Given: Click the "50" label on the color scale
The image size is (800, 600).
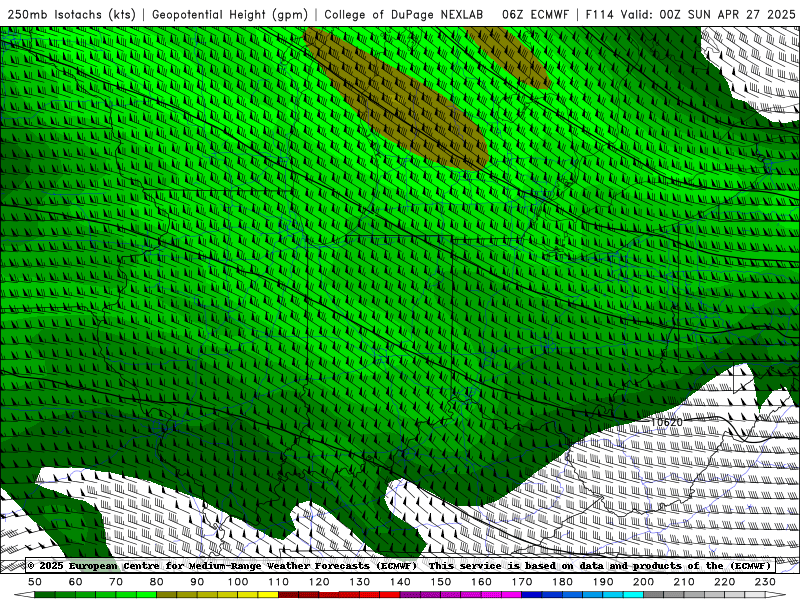Looking at the screenshot, I should [x=35, y=582].
